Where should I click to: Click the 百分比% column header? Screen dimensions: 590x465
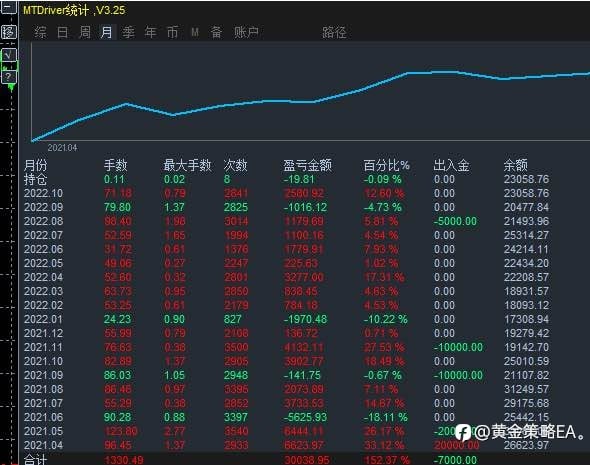[386, 165]
